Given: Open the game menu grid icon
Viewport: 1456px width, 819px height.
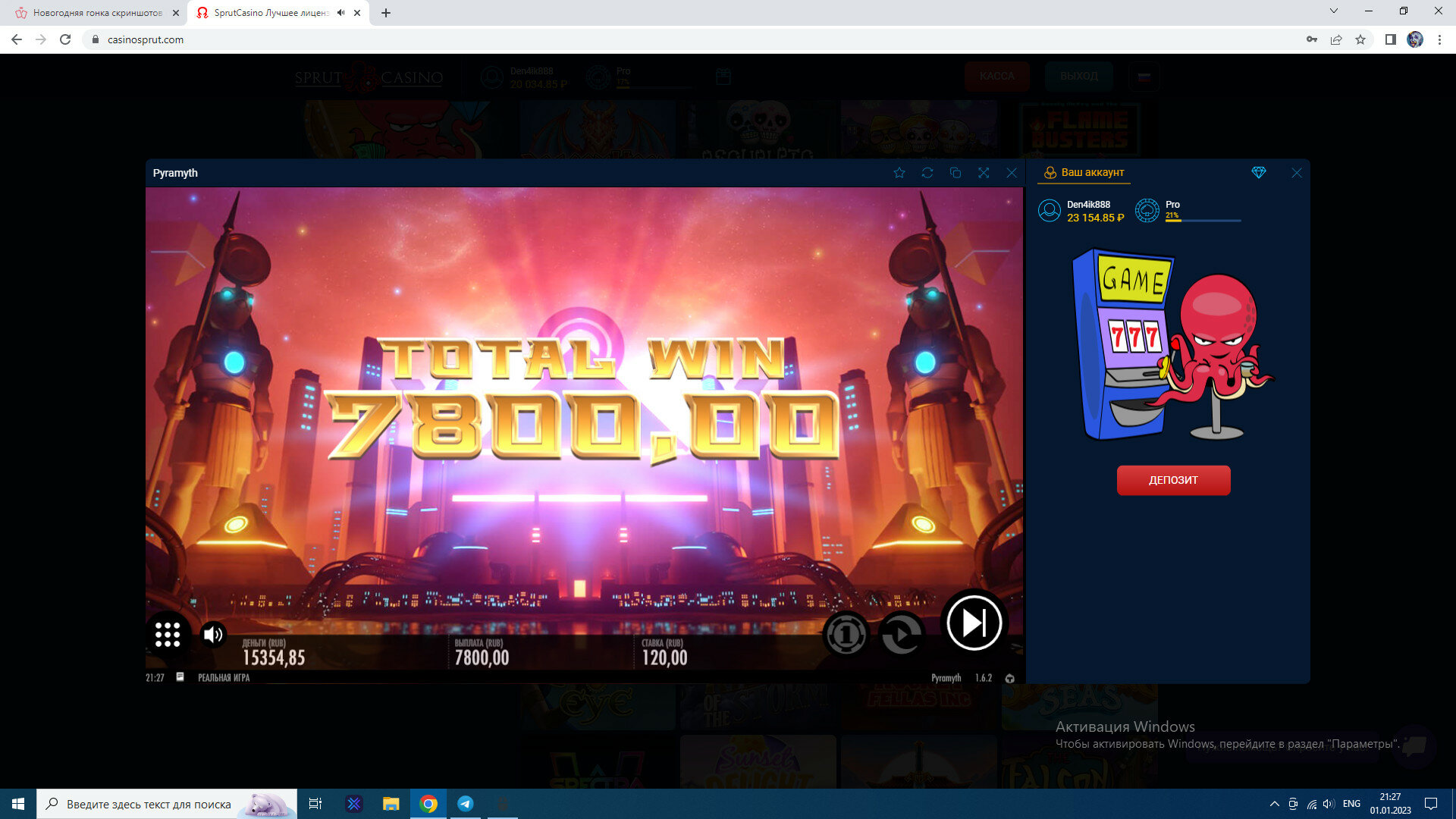Looking at the screenshot, I should [168, 634].
